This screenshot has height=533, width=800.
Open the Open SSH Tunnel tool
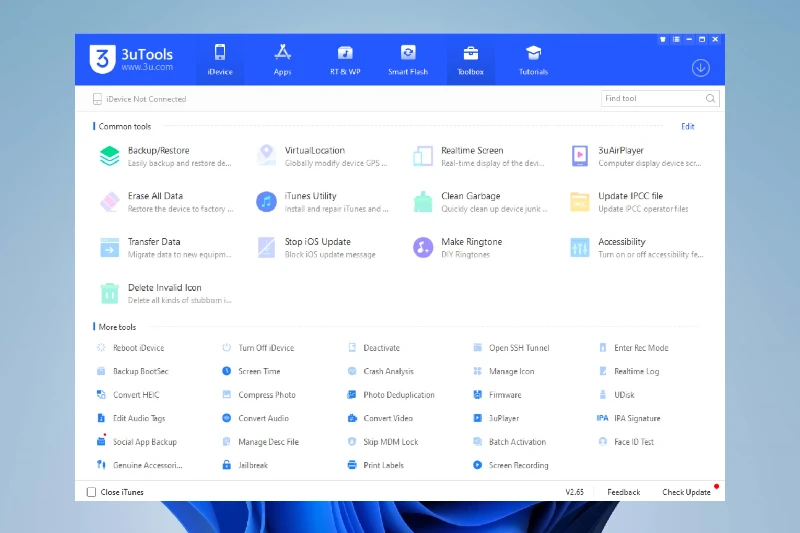511,348
